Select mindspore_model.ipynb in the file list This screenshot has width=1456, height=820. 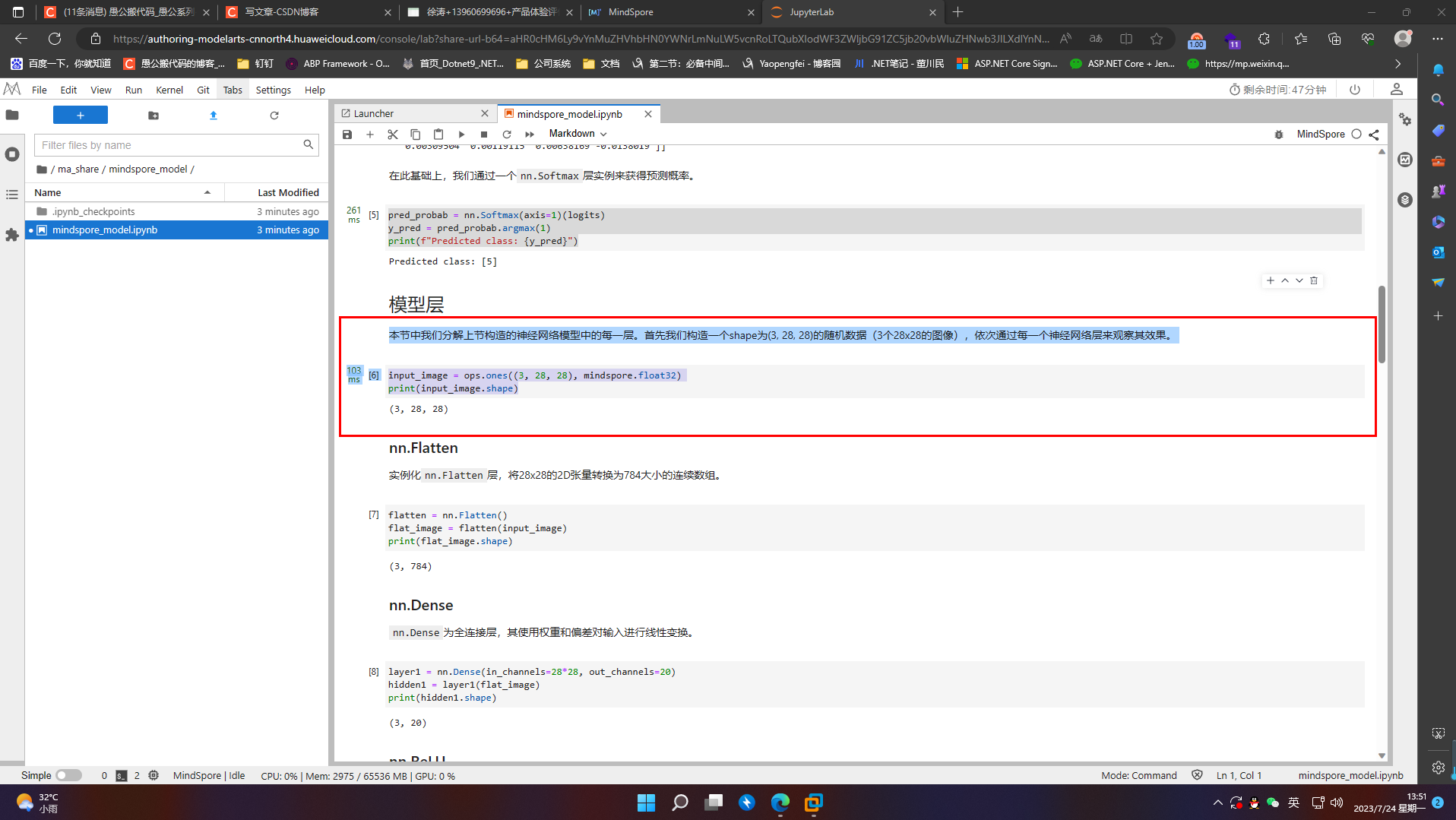point(176,230)
